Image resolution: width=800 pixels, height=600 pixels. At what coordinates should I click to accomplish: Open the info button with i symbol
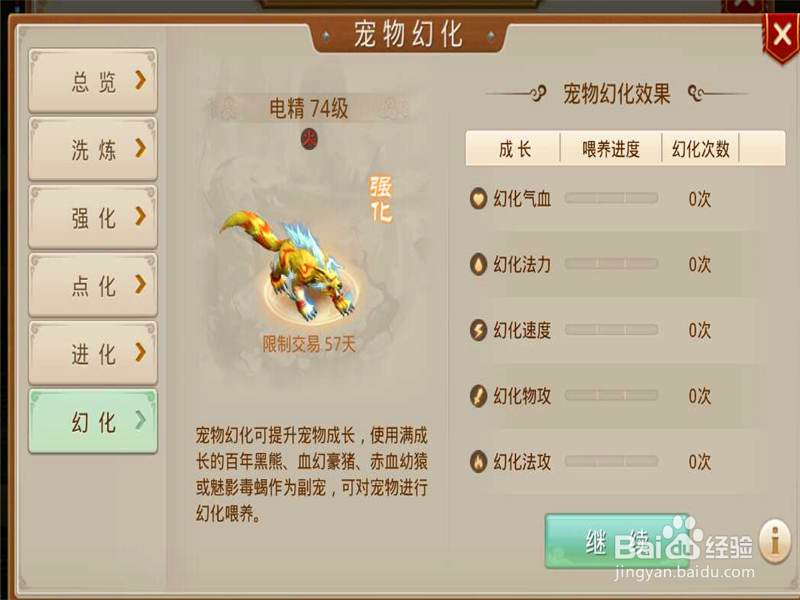click(x=775, y=541)
